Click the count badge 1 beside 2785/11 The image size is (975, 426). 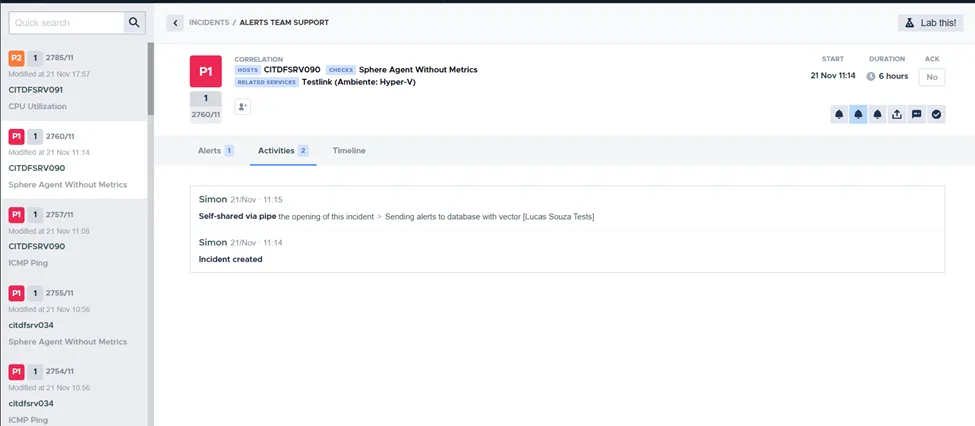point(35,58)
